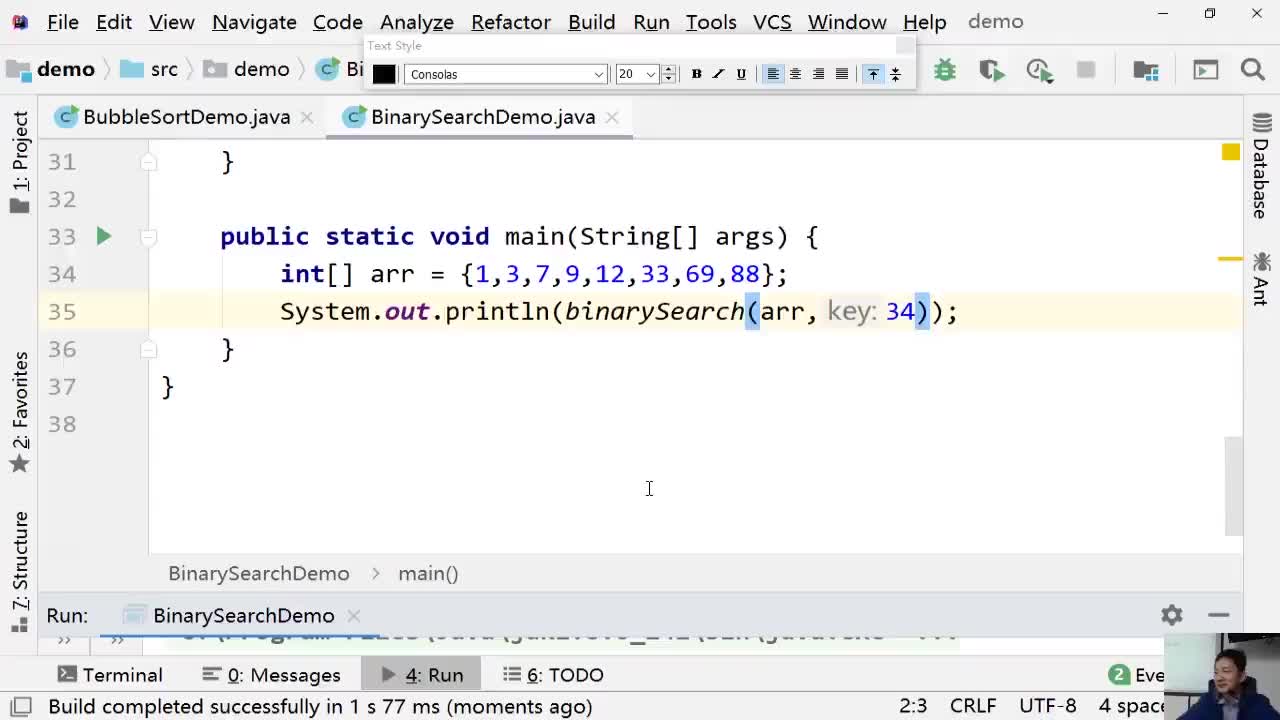Viewport: 1280px width, 720px height.
Task: Switch to BubbleSortDemo.java tab
Action: pos(186,117)
